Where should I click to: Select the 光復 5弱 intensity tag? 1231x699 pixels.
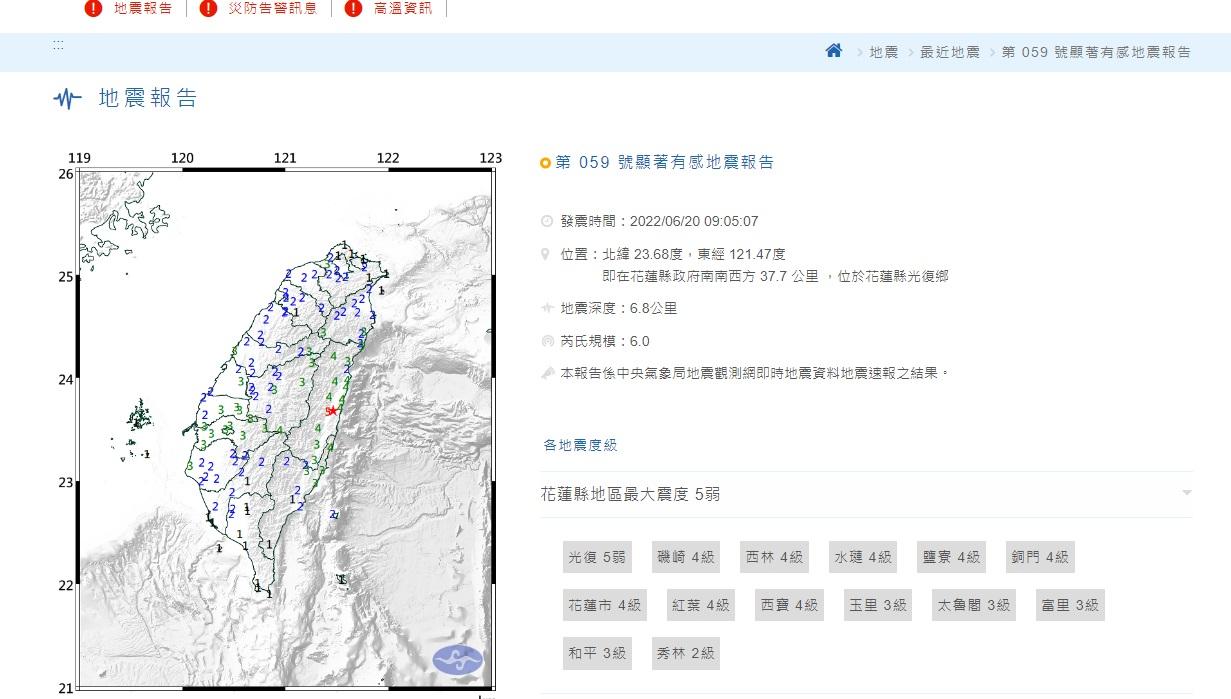(597, 557)
